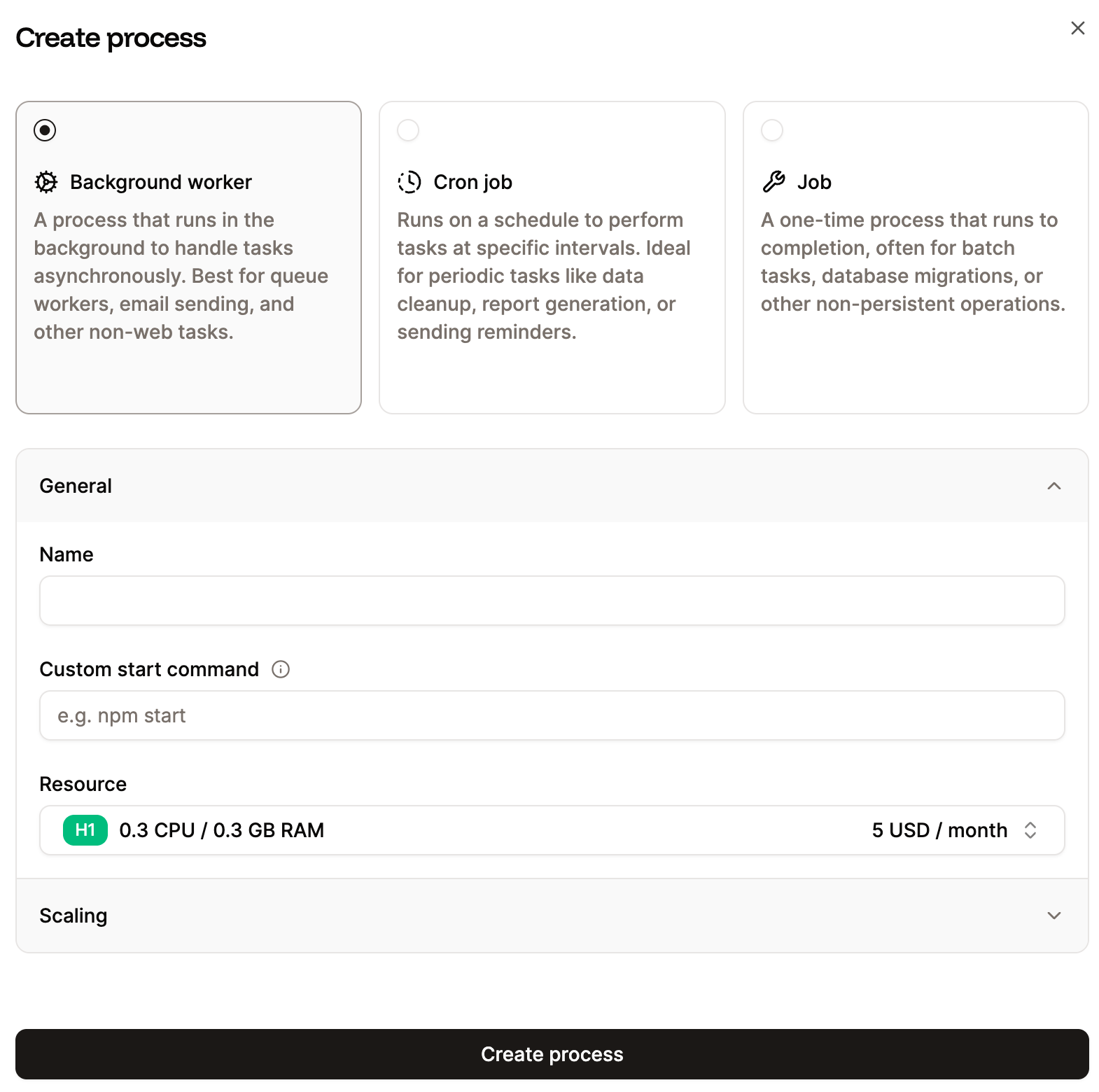Click the 5 USD / month price control

point(940,830)
